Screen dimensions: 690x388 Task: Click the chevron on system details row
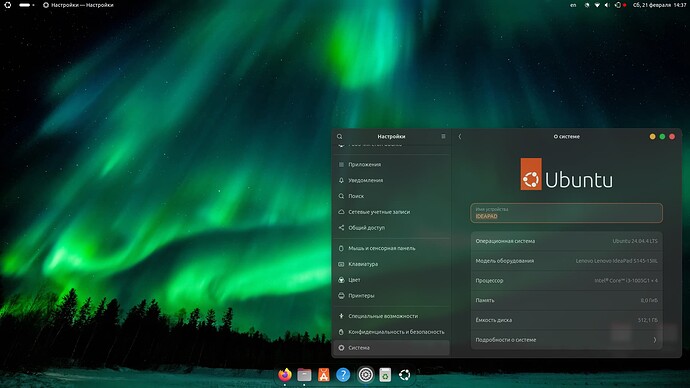pyautogui.click(x=655, y=340)
